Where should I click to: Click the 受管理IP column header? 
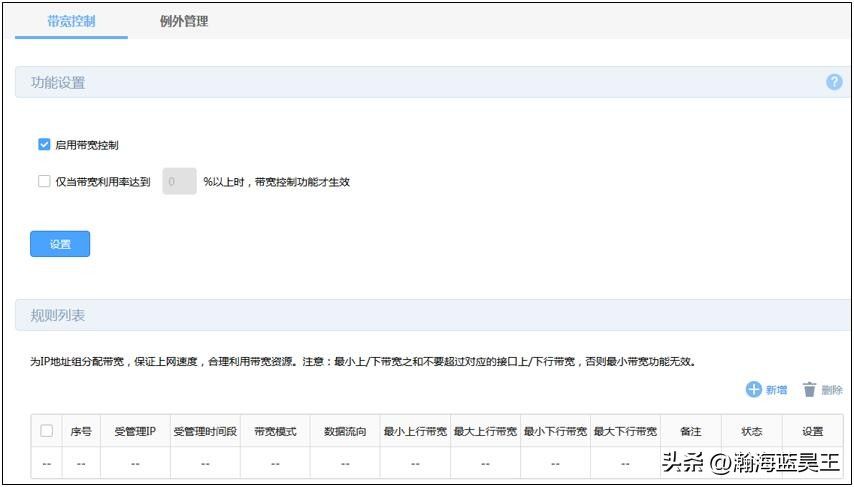click(135, 432)
